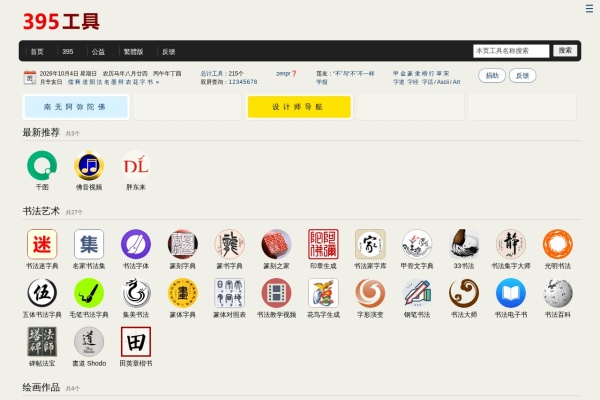Open the 五体书法字典 icon

(x=42, y=293)
